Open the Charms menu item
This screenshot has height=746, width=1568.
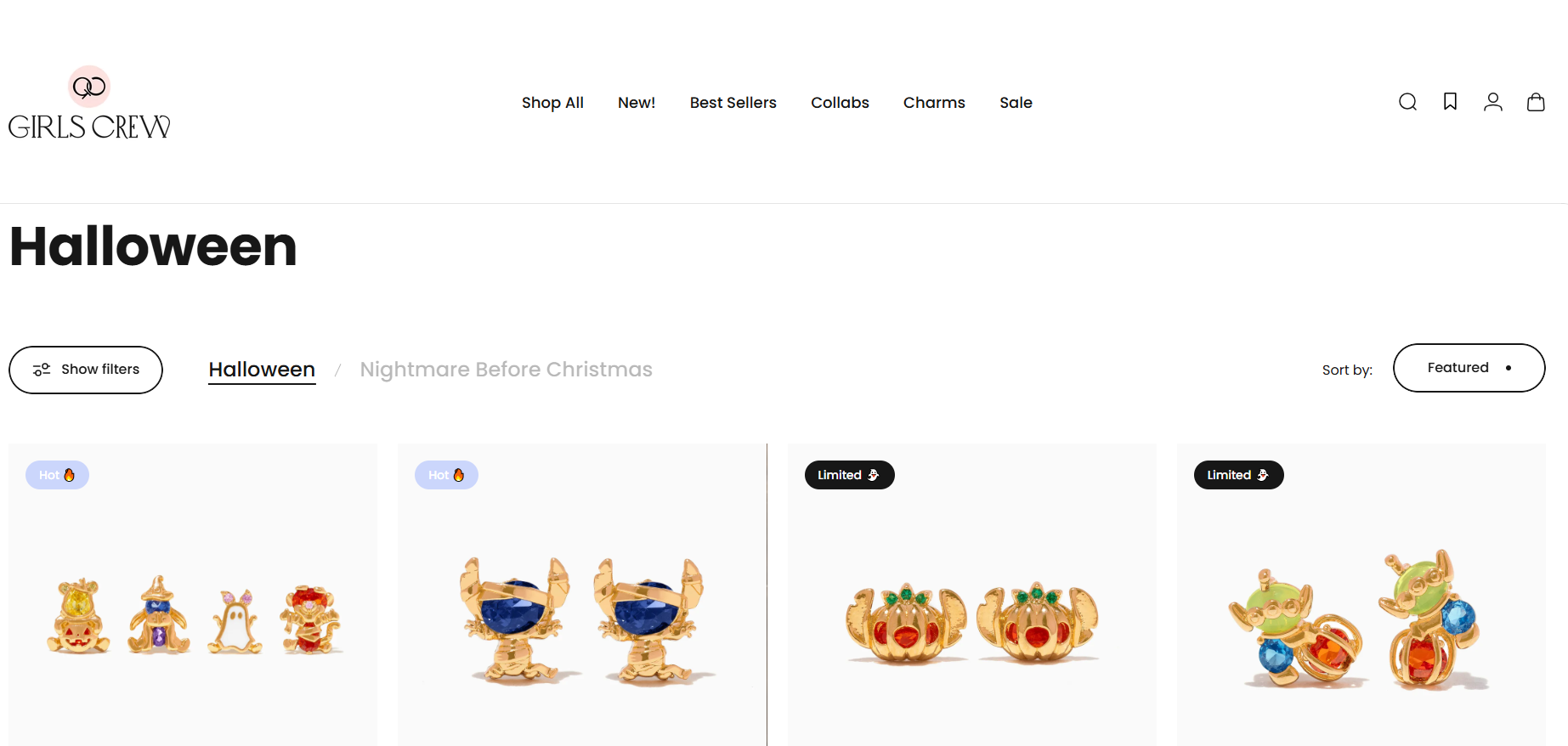click(934, 103)
